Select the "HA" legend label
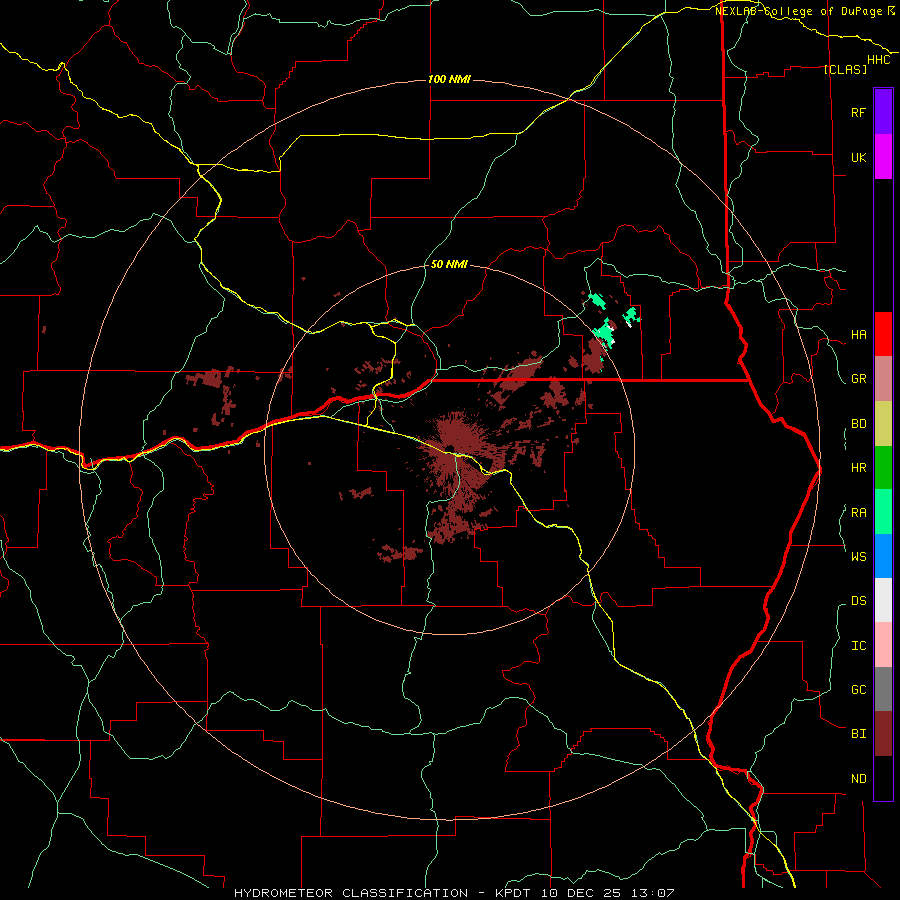This screenshot has height=900, width=900. point(858,335)
